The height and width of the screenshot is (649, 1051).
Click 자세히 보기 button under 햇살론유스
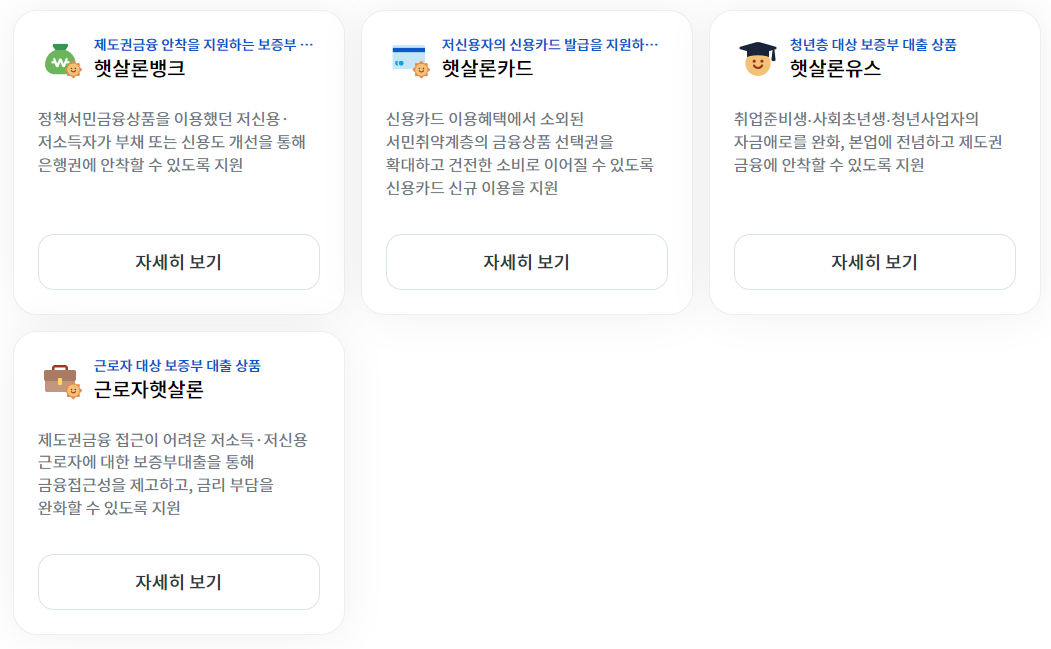tap(875, 261)
